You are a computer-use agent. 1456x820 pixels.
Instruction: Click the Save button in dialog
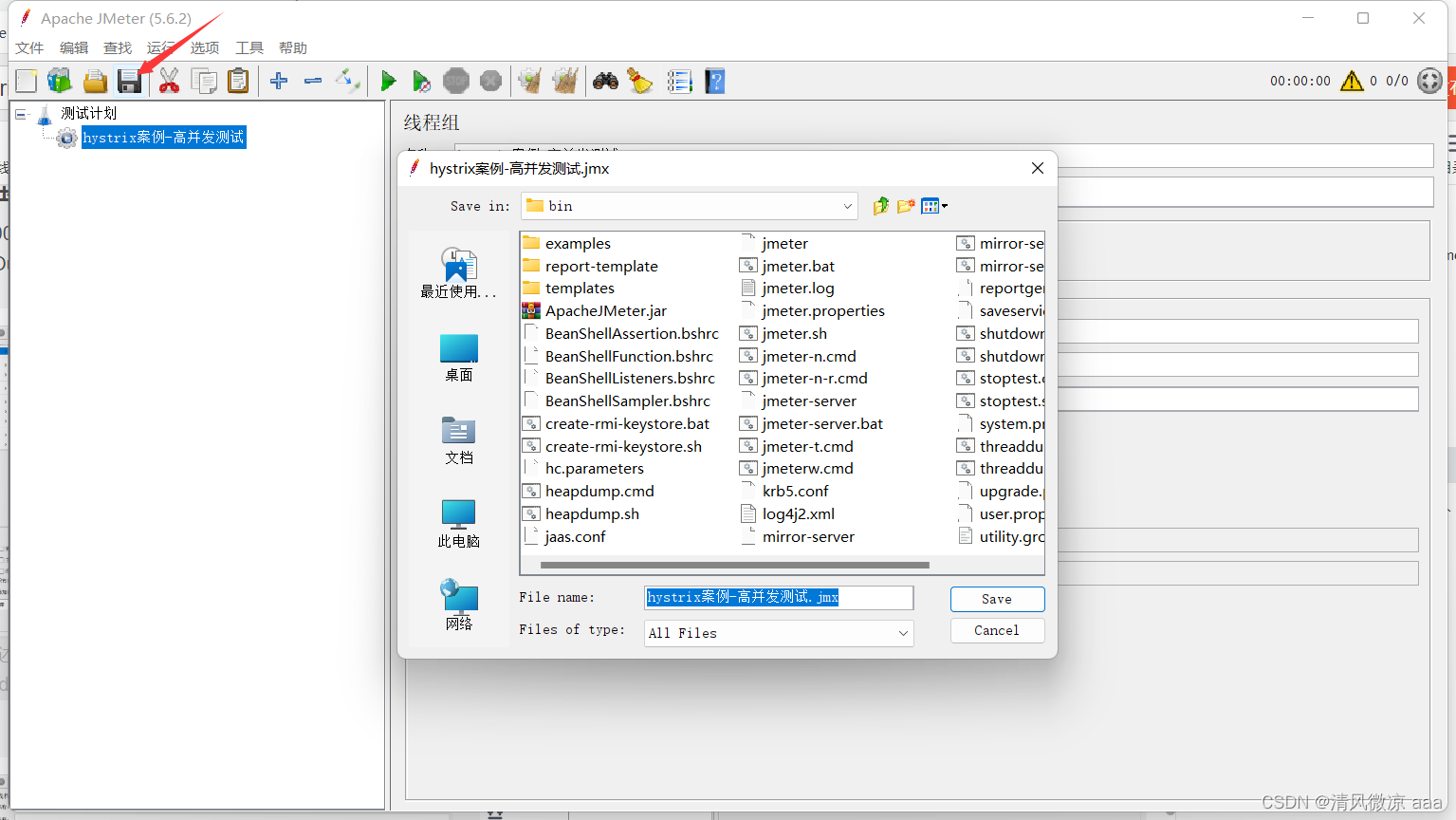(x=997, y=599)
